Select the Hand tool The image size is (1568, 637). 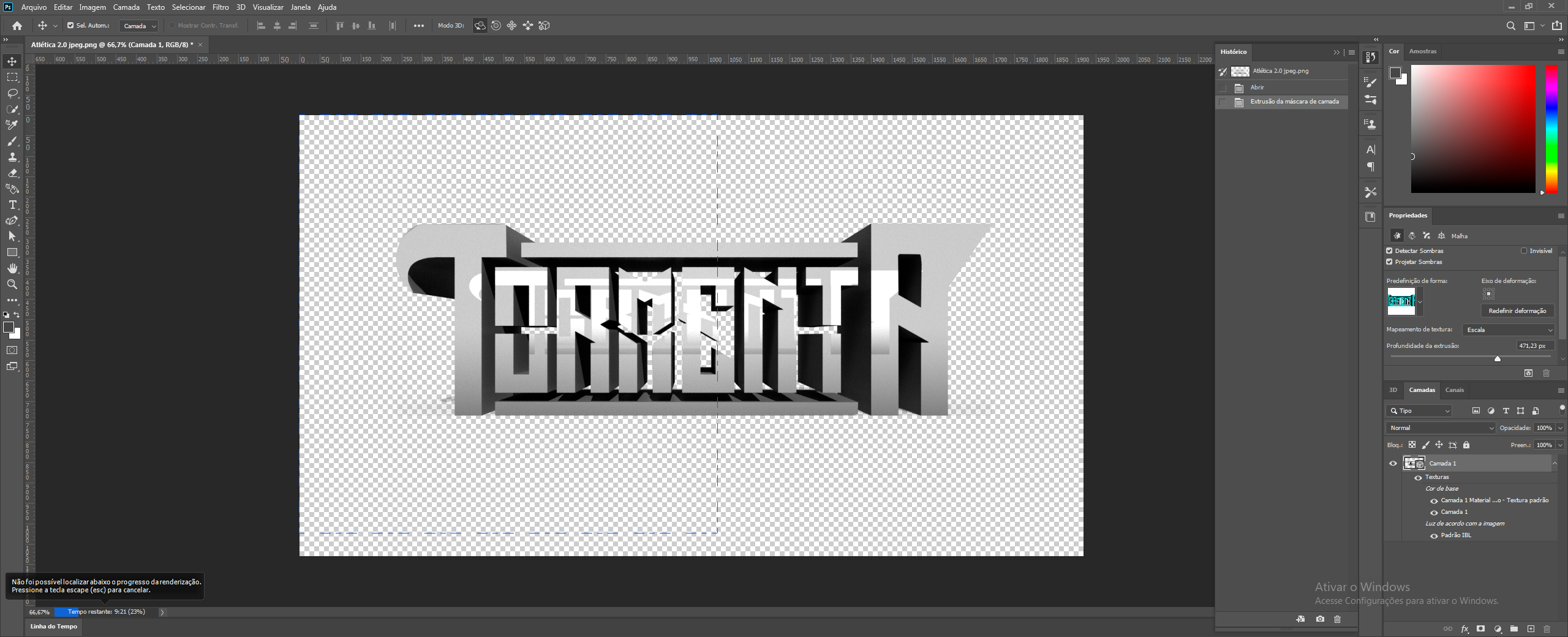12,268
